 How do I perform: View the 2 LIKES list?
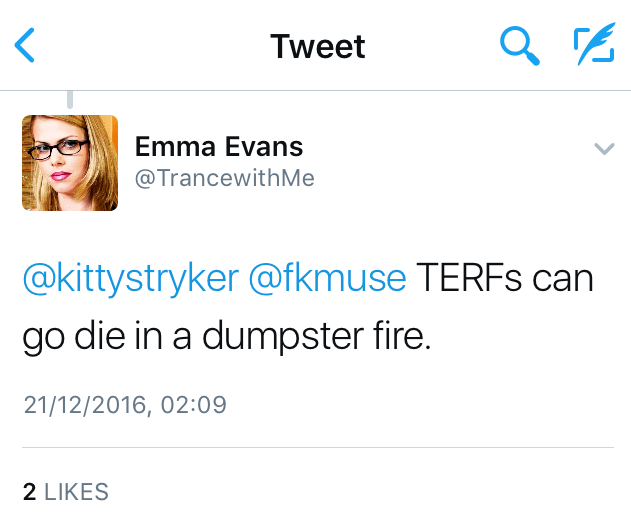pyautogui.click(x=66, y=491)
